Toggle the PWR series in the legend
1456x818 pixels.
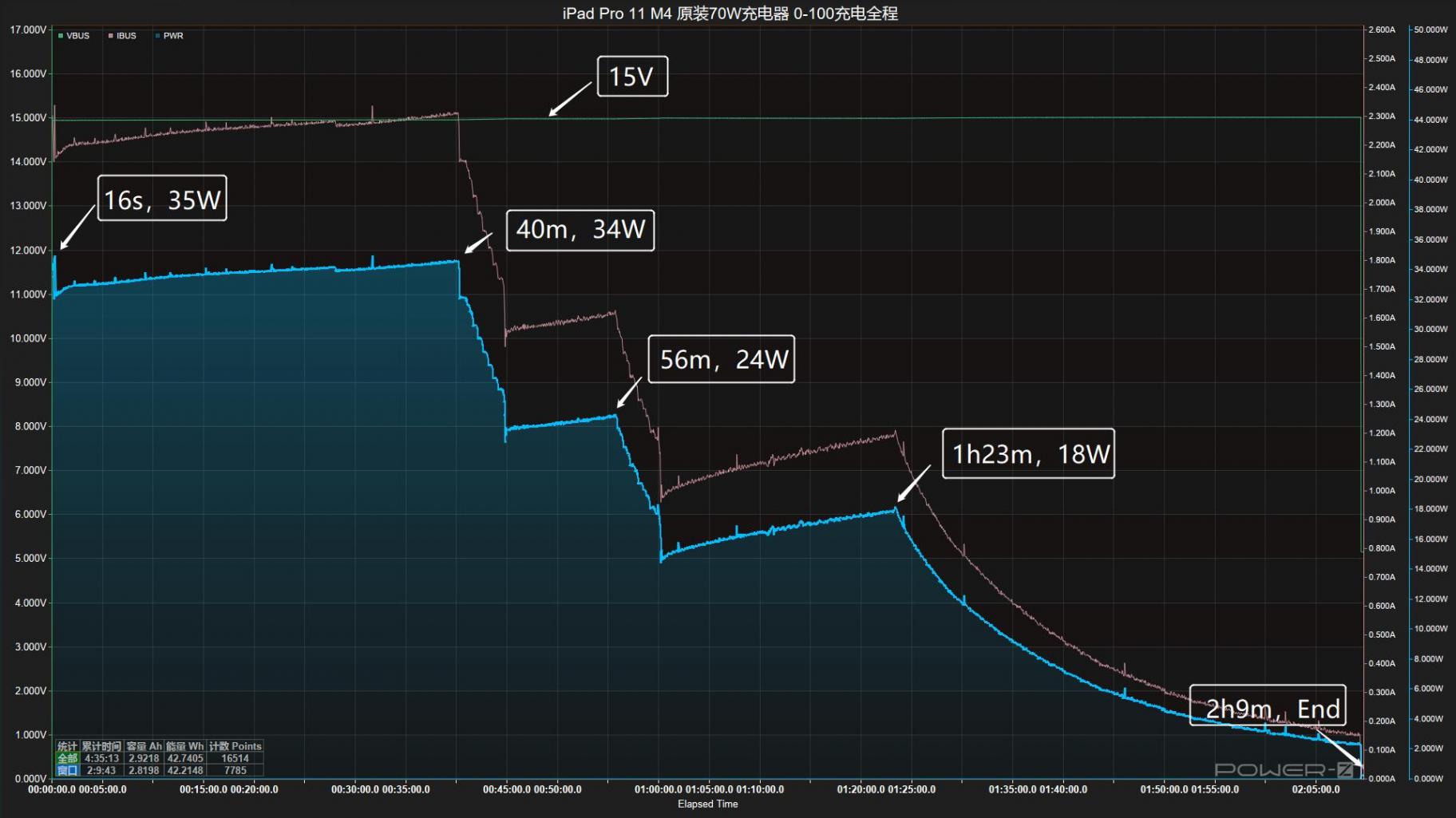pyautogui.click(x=173, y=36)
